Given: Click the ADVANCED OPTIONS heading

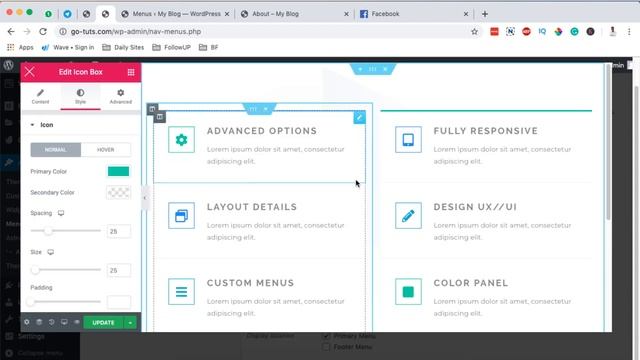Looking at the screenshot, I should click(x=262, y=131).
